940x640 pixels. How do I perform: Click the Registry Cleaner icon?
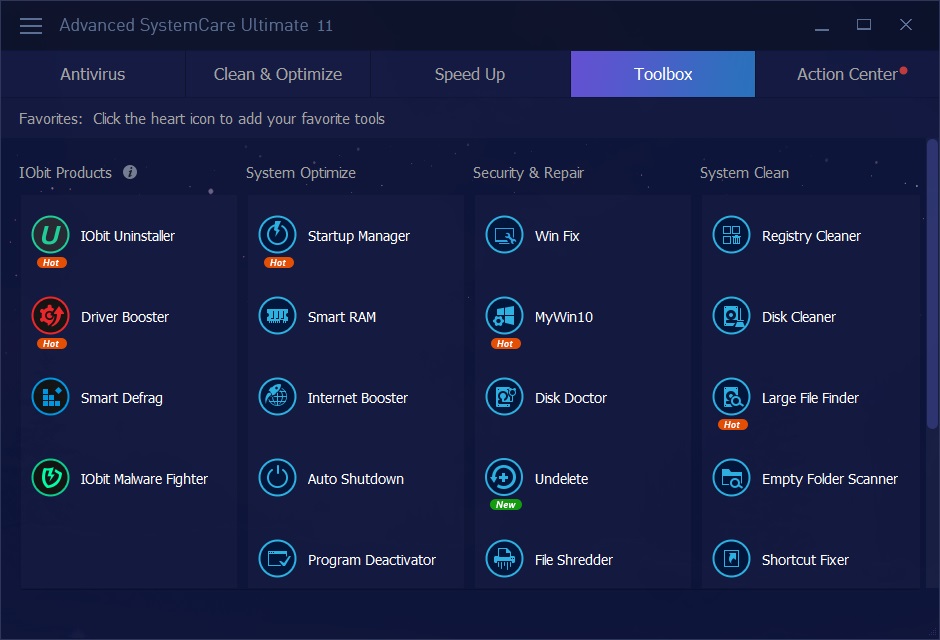731,235
